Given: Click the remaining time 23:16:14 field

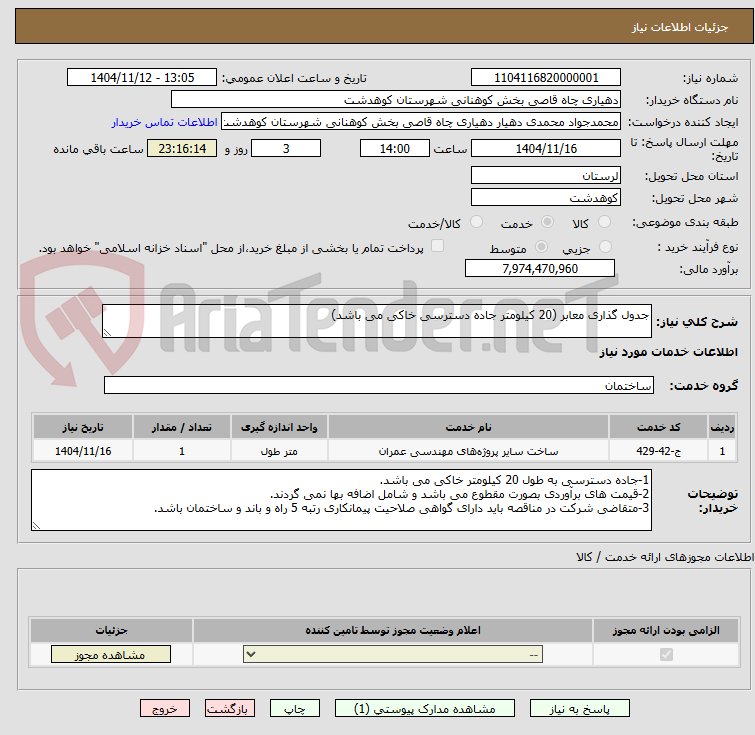Looking at the screenshot, I should tap(182, 148).
